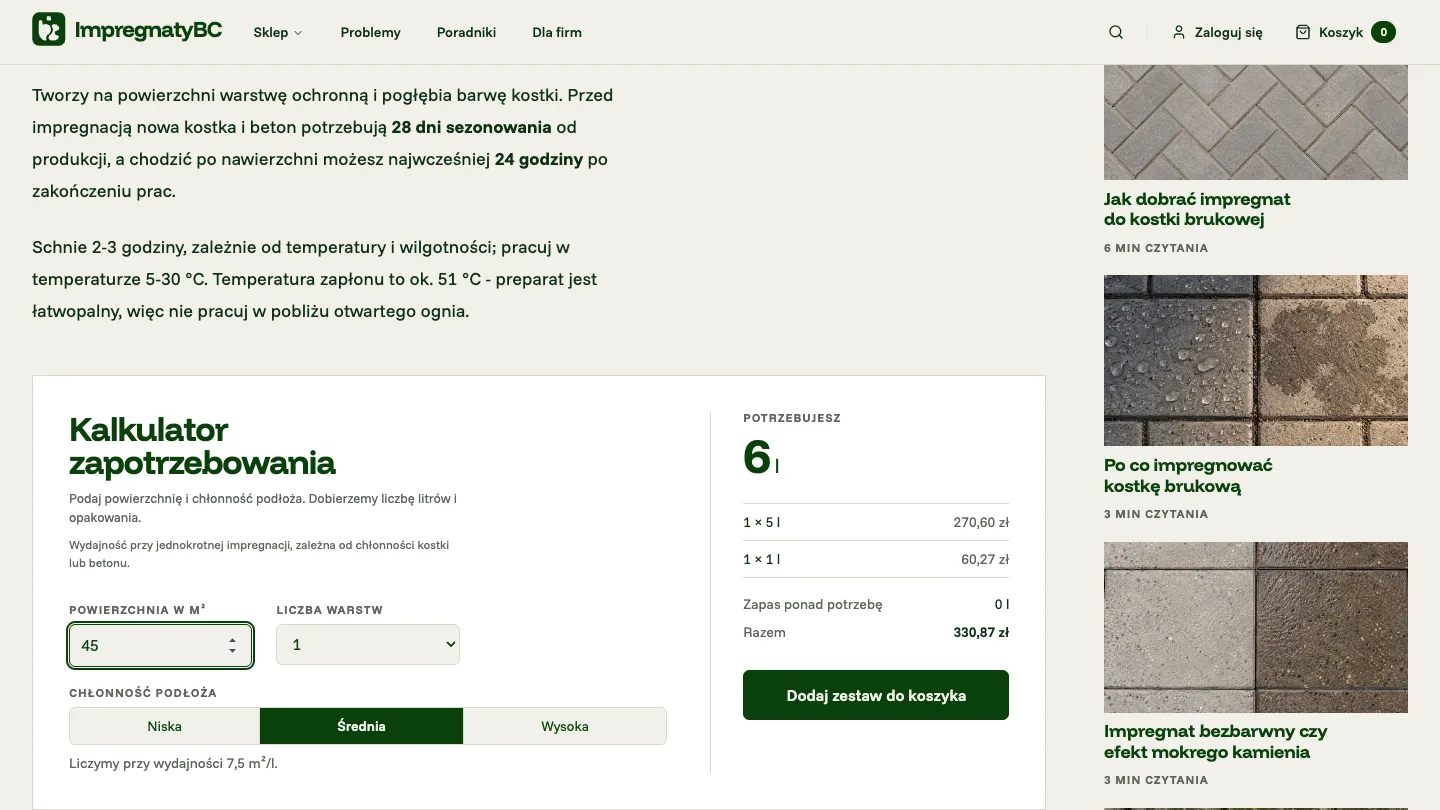Increase surface area with stepper up arrow
The height and width of the screenshot is (810, 1440).
[232, 640]
